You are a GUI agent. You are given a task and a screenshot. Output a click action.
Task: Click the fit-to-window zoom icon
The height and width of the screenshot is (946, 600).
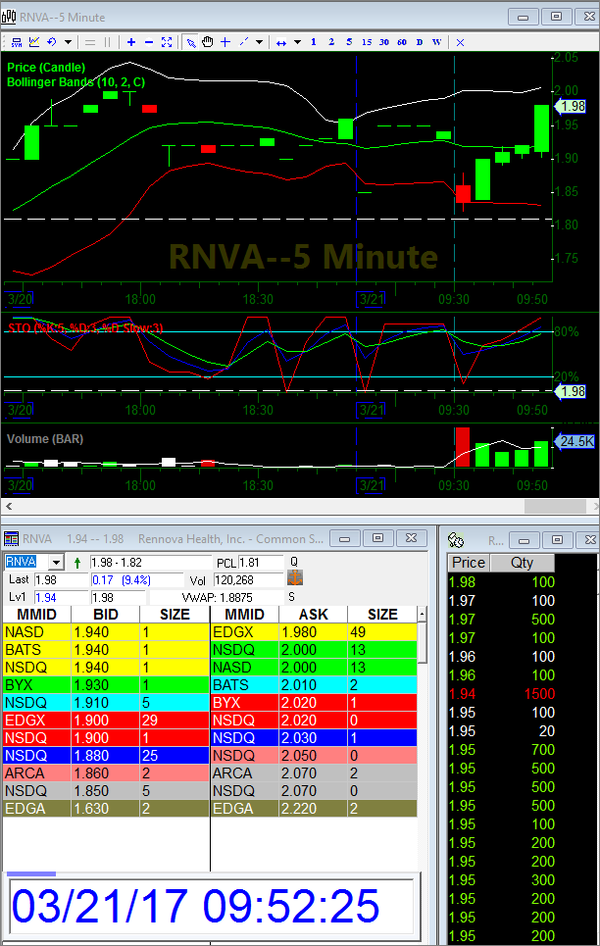167,42
